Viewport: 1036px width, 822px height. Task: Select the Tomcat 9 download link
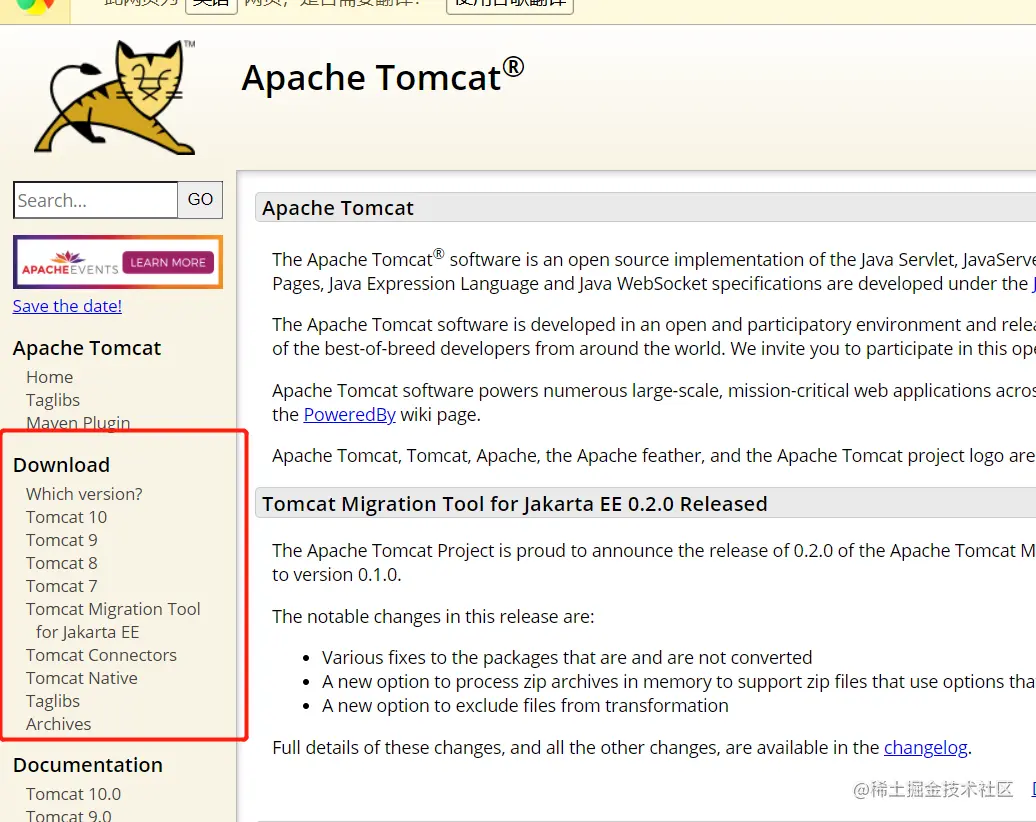61,540
